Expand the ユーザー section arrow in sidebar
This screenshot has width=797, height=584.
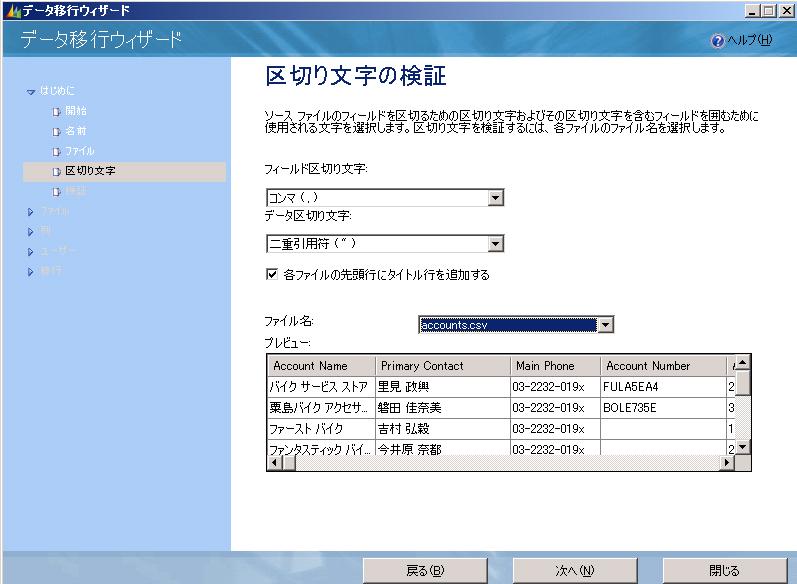pos(31,251)
